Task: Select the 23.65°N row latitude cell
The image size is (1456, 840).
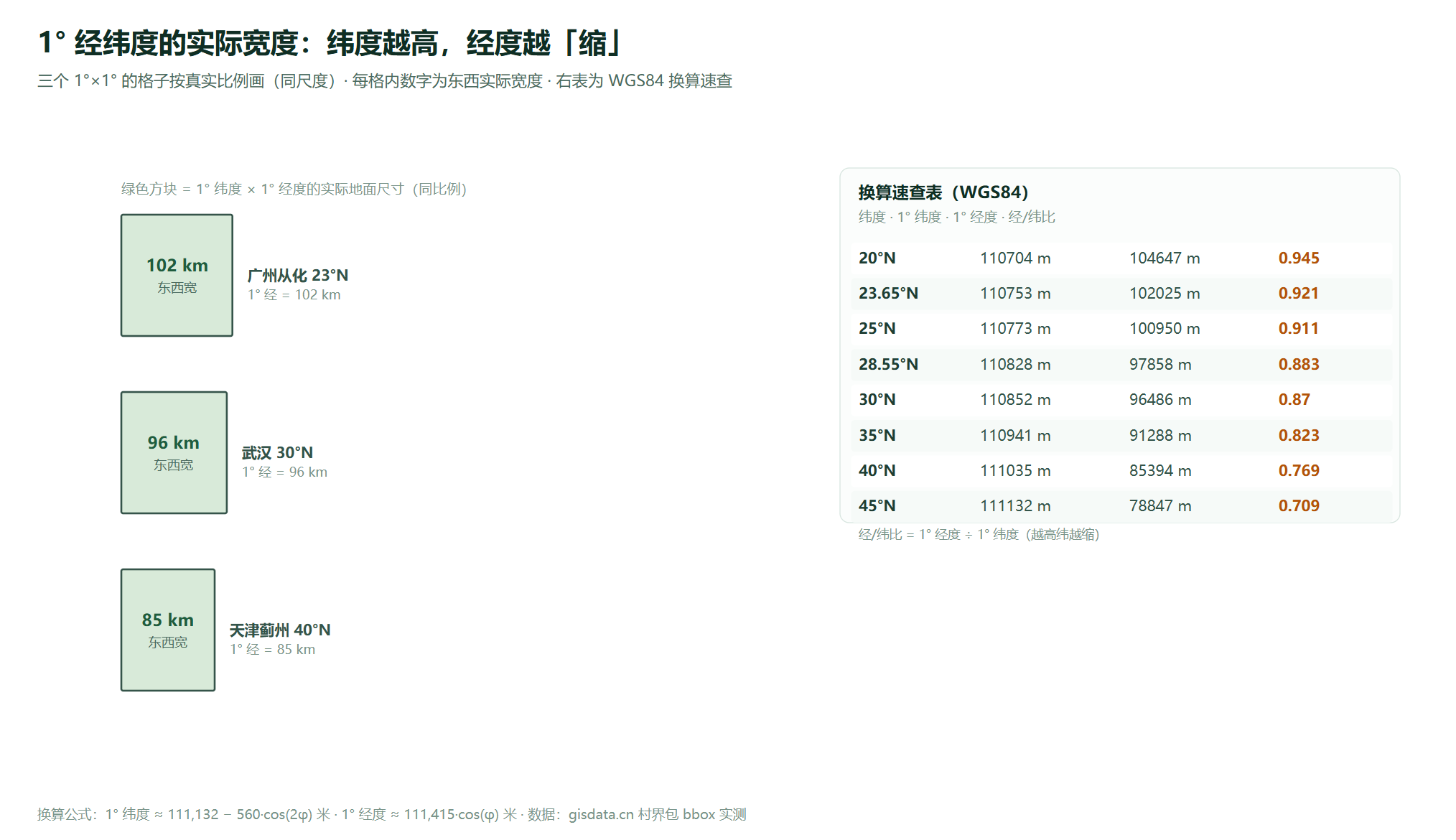Action: (888, 294)
